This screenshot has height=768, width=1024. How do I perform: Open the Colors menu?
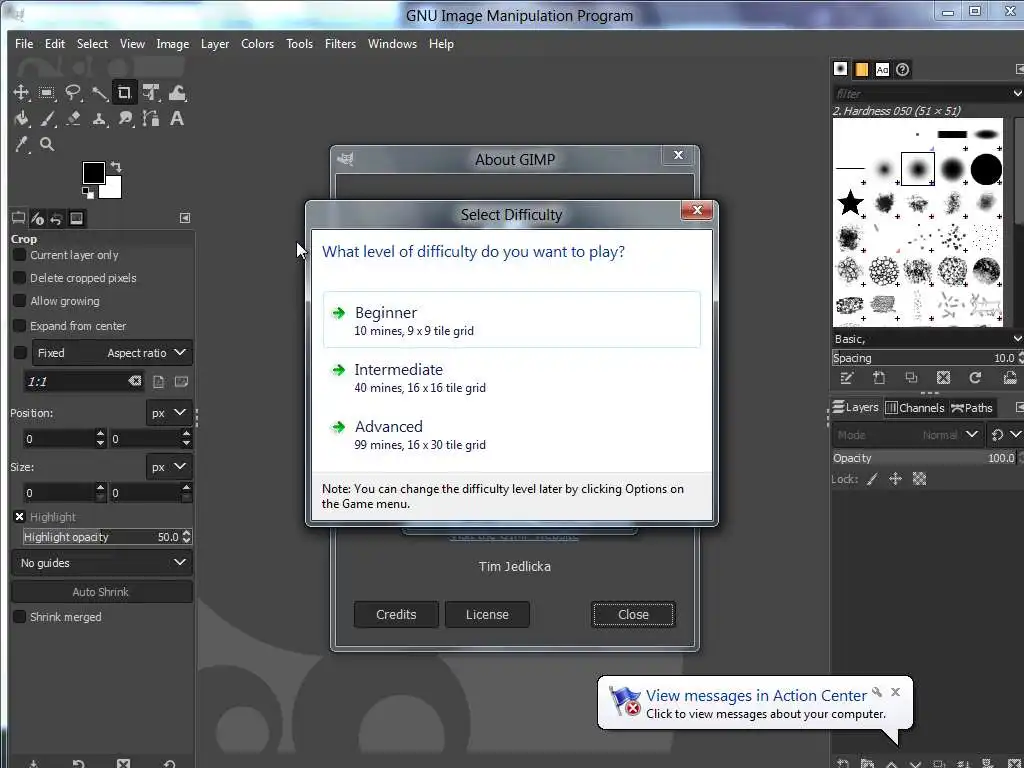pyautogui.click(x=257, y=44)
